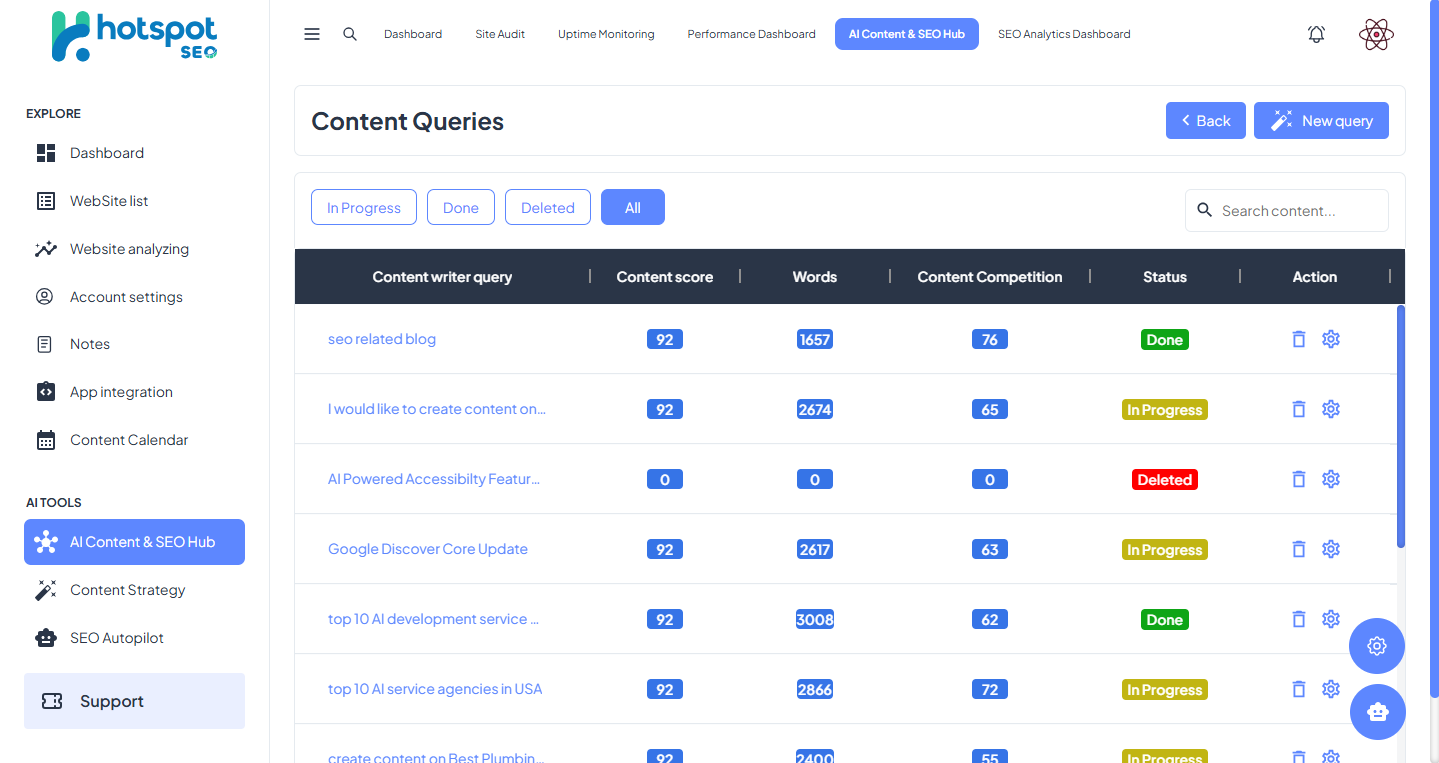This screenshot has width=1439, height=763.
Task: Sort by Content score column header
Action: tap(665, 277)
